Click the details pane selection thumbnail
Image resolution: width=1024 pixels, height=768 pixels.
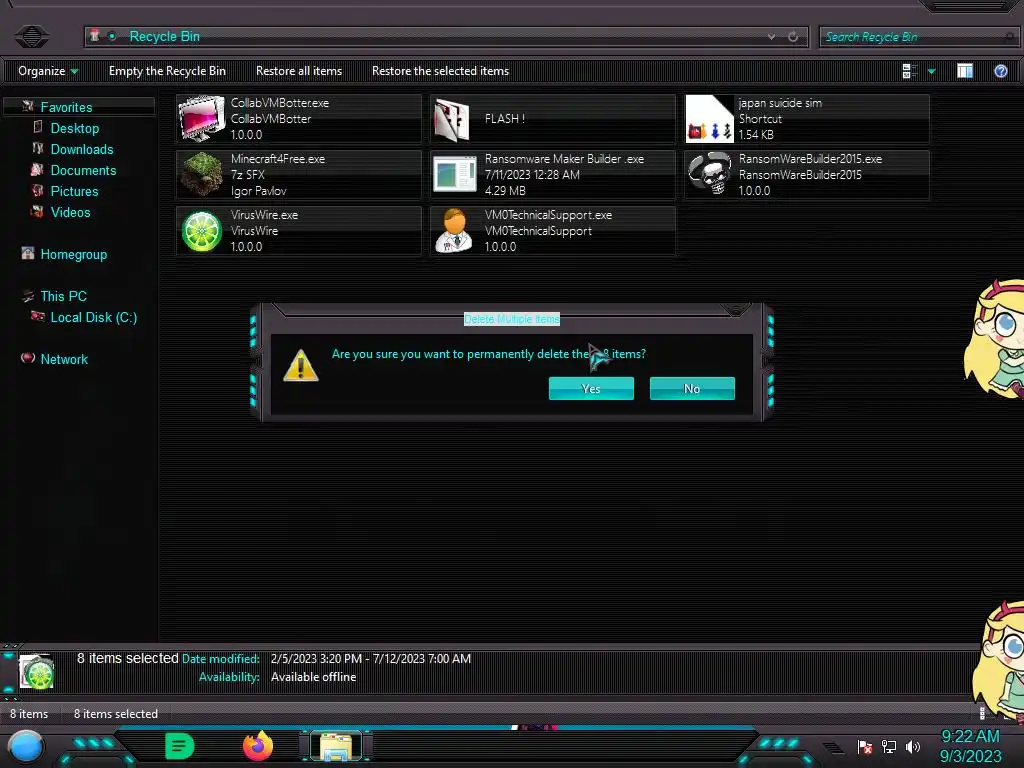(x=37, y=671)
